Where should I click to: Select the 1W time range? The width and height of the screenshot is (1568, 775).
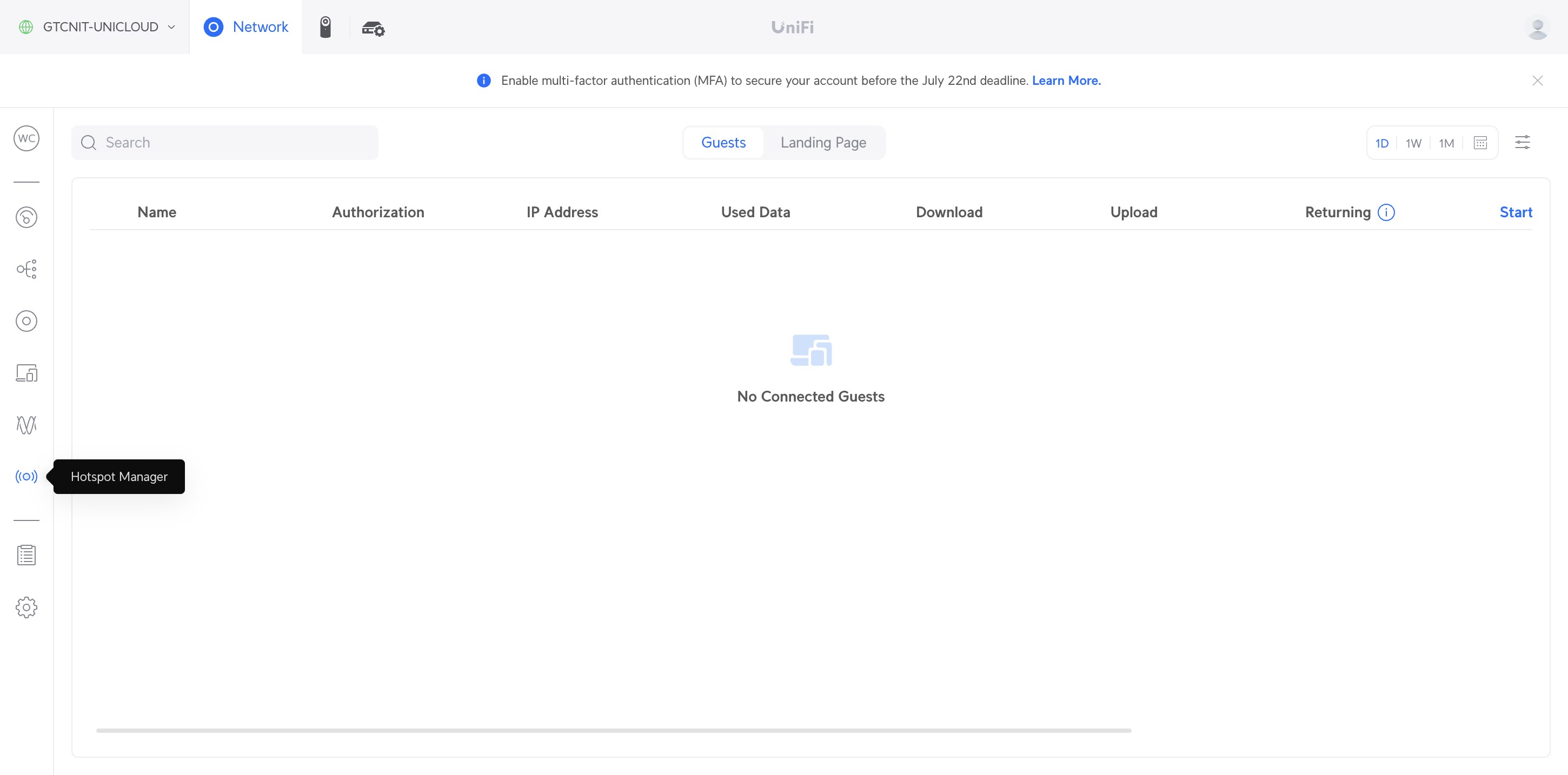click(1413, 143)
